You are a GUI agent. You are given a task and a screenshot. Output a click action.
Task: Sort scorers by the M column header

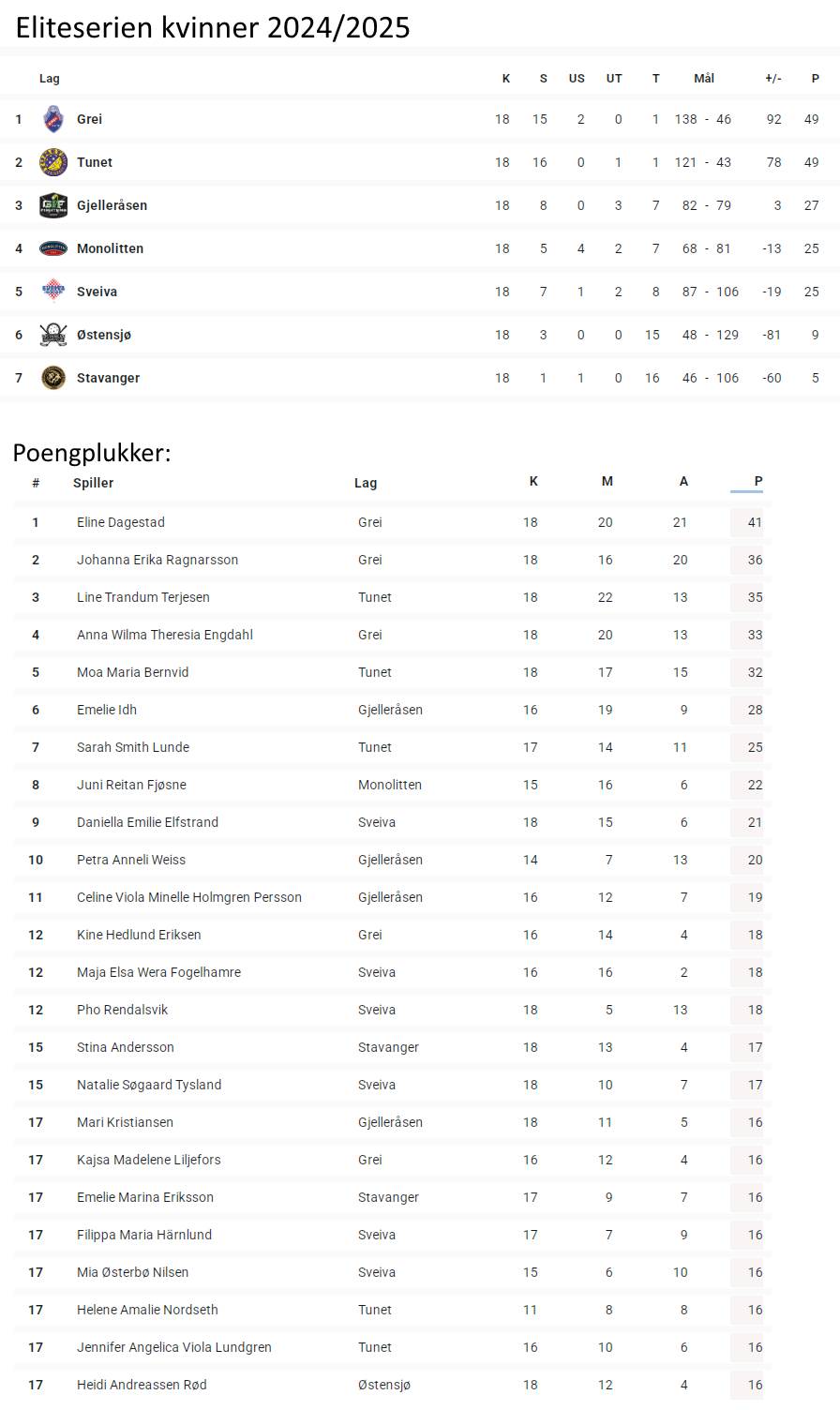pos(607,482)
